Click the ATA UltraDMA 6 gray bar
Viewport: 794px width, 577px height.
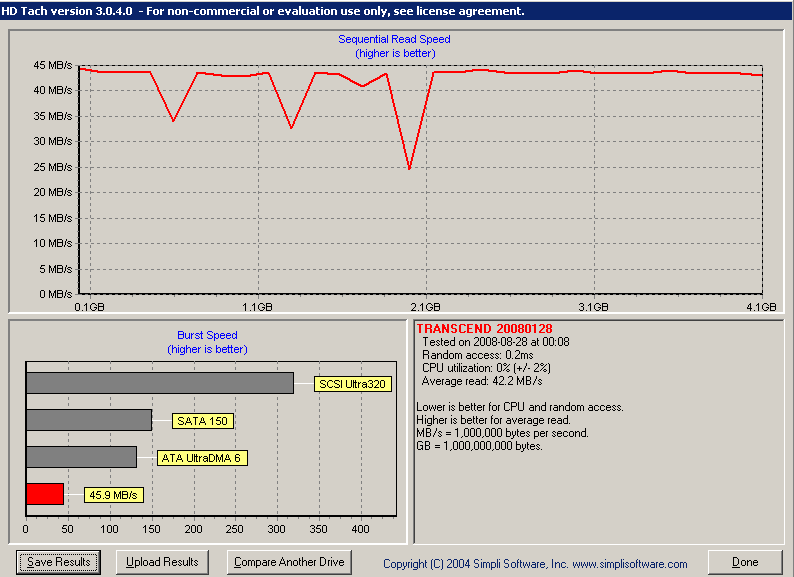pyautogui.click(x=82, y=457)
